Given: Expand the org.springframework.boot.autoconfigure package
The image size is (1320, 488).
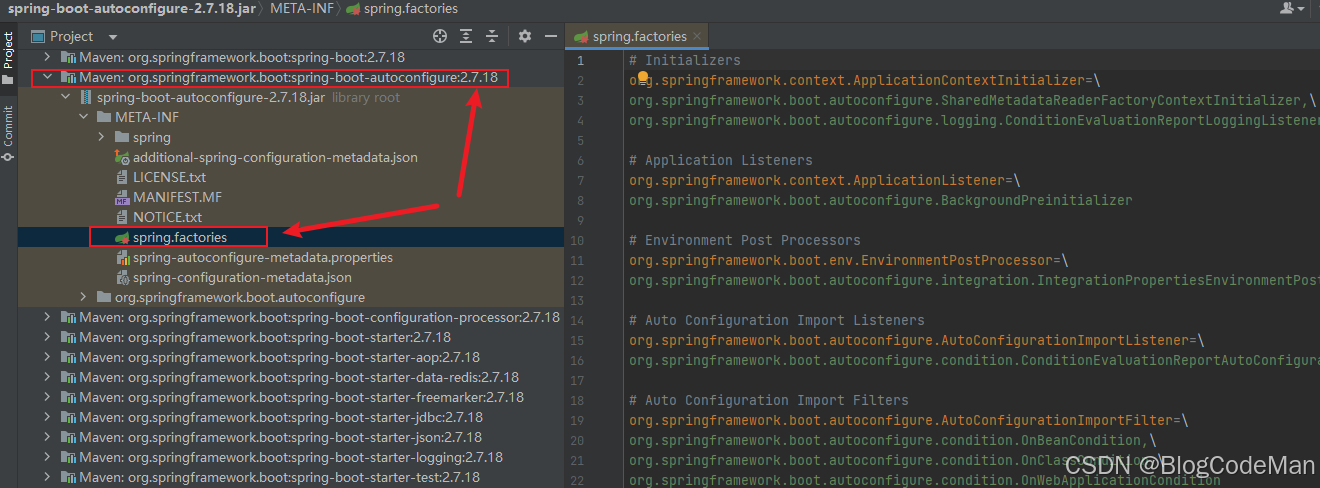Looking at the screenshot, I should (84, 297).
